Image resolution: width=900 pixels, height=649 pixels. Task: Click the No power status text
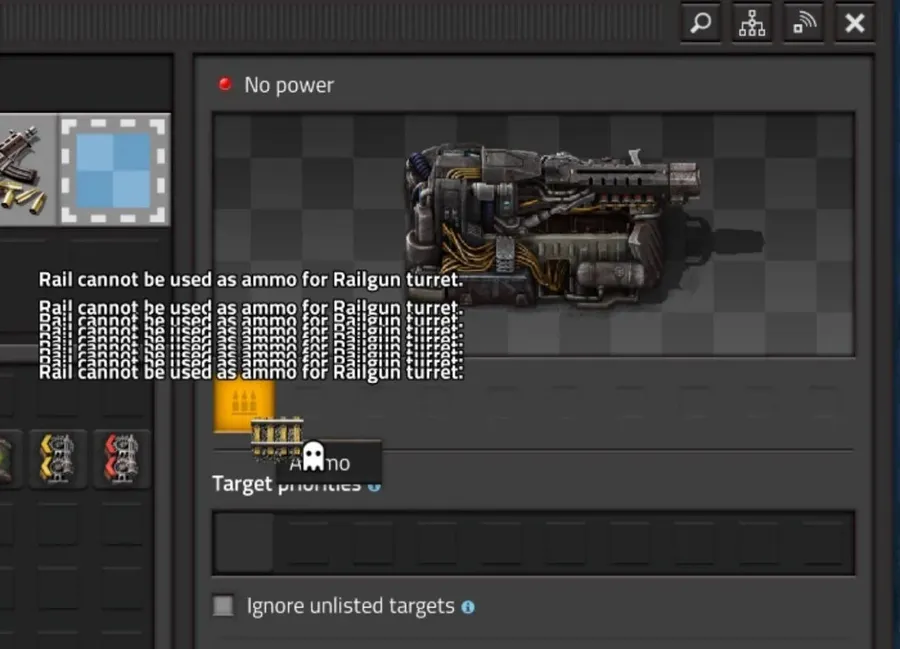coord(289,85)
